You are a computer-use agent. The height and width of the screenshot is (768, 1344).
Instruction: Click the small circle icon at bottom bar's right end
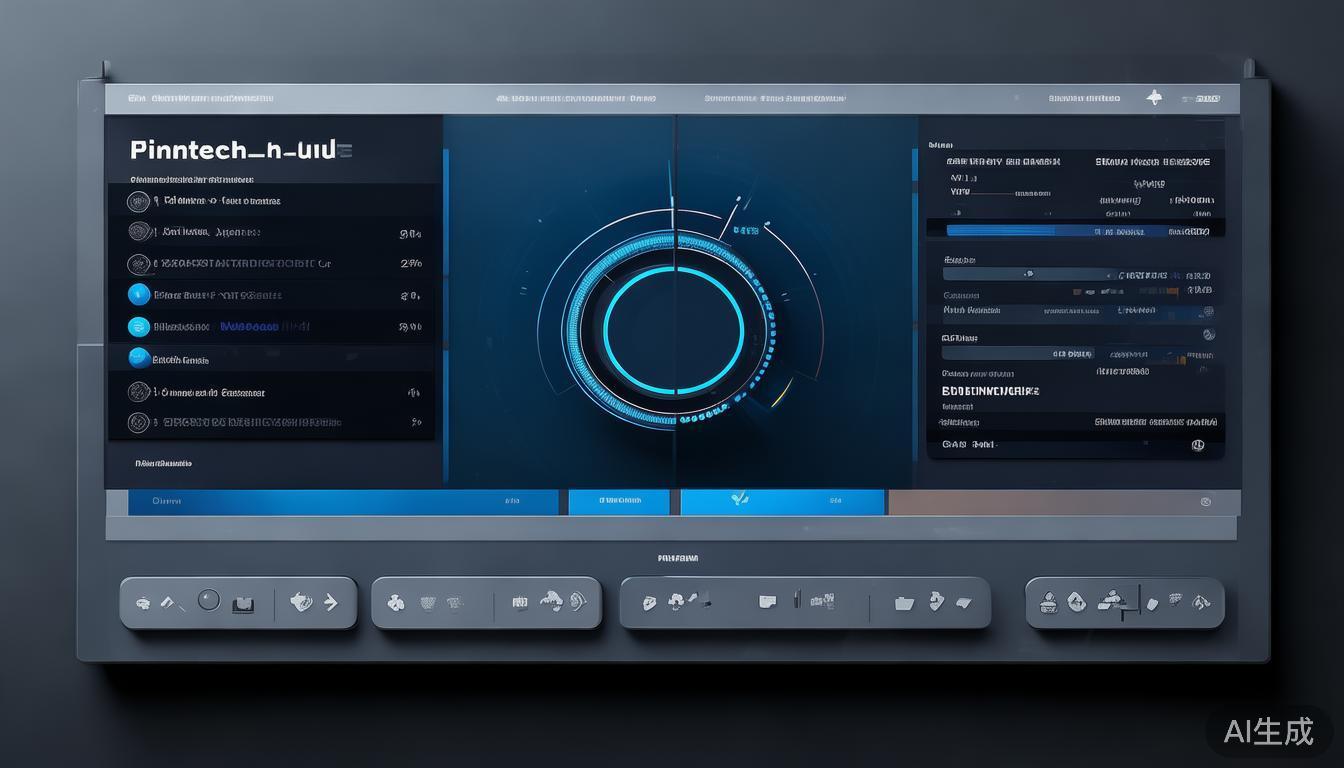pos(1205,502)
